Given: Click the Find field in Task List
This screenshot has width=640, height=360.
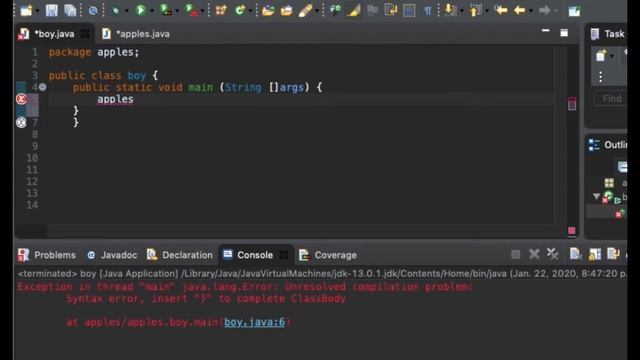Looking at the screenshot, I should pos(610,98).
